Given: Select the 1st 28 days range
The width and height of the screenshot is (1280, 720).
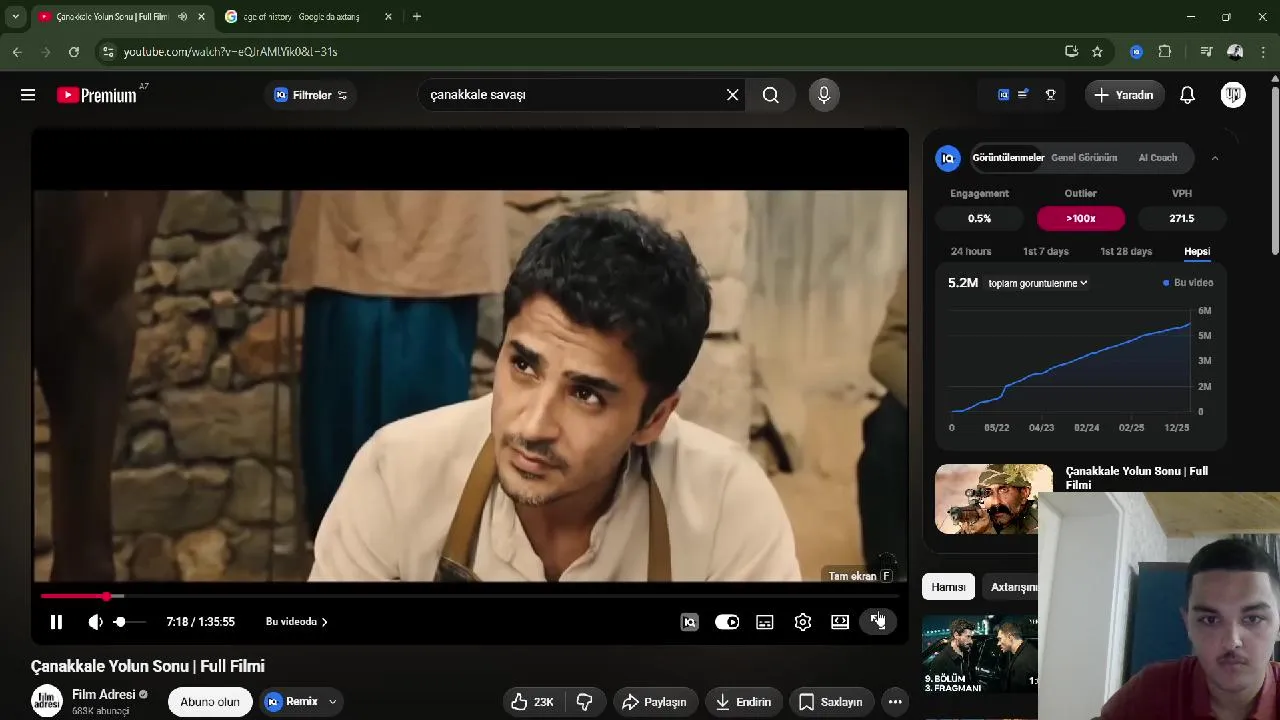Looking at the screenshot, I should [x=1126, y=252].
